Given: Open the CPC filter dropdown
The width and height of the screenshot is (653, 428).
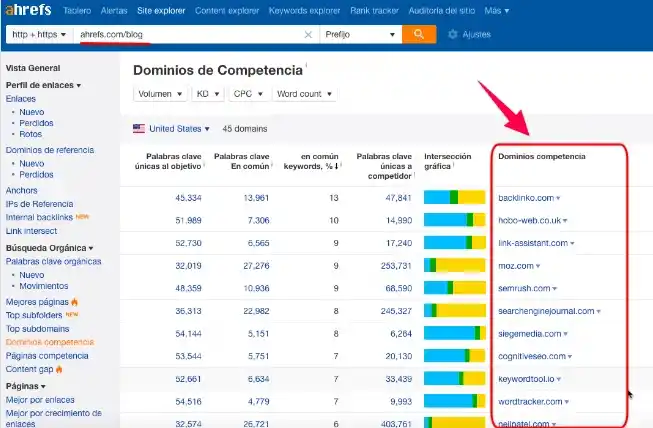Looking at the screenshot, I should pyautogui.click(x=248, y=94).
